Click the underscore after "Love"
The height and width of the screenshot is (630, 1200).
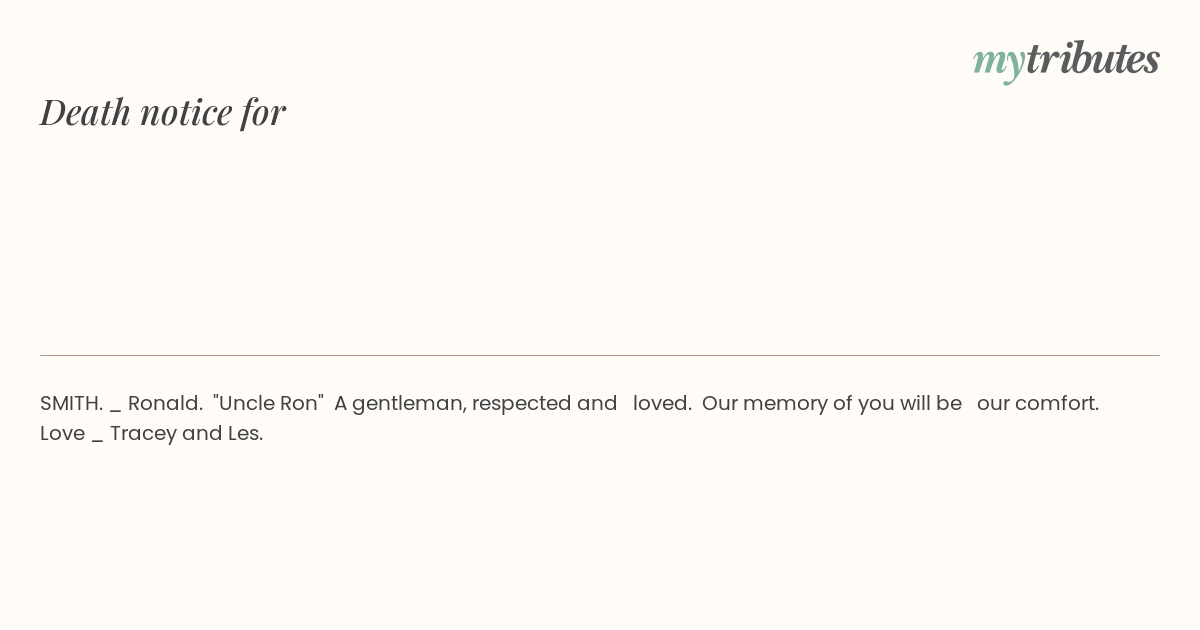coord(97,438)
